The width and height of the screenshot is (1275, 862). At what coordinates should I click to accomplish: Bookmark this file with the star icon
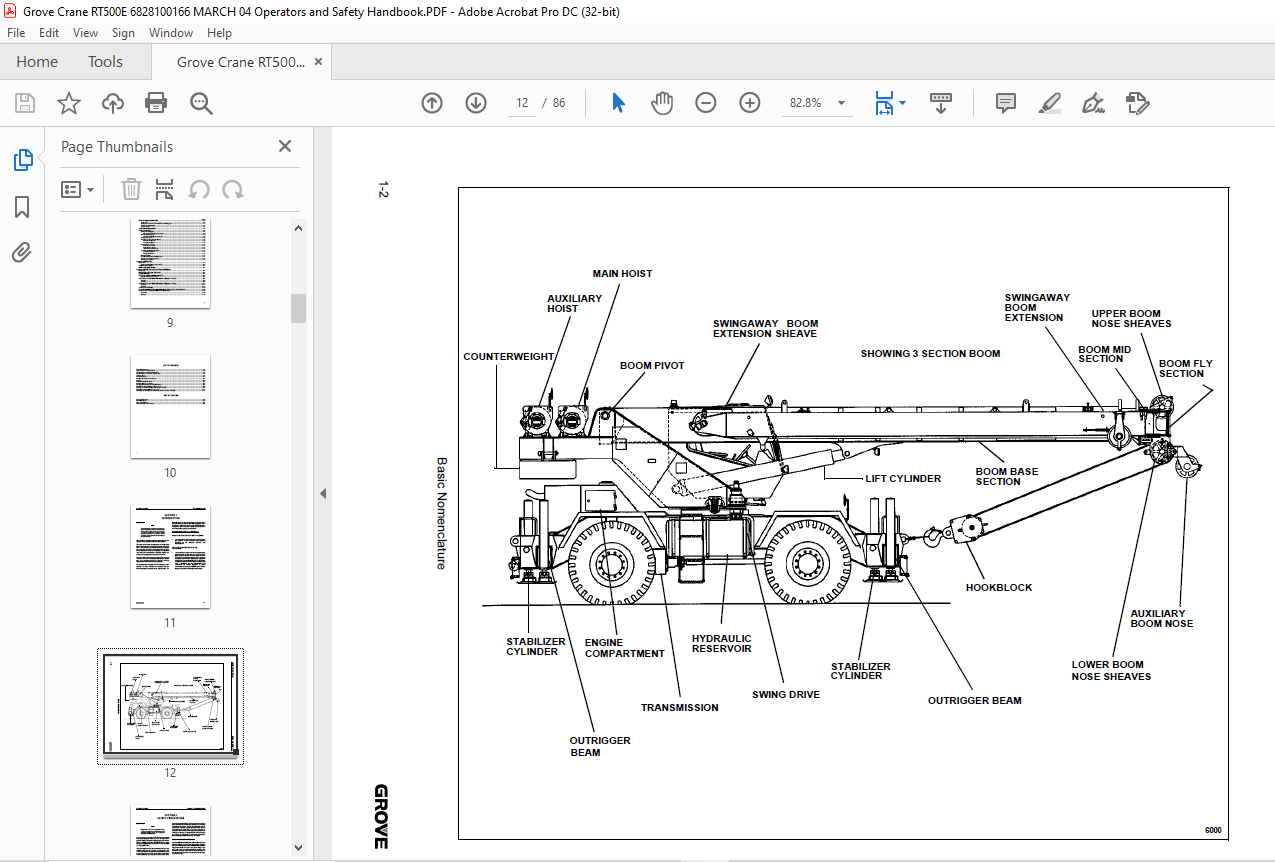[69, 103]
